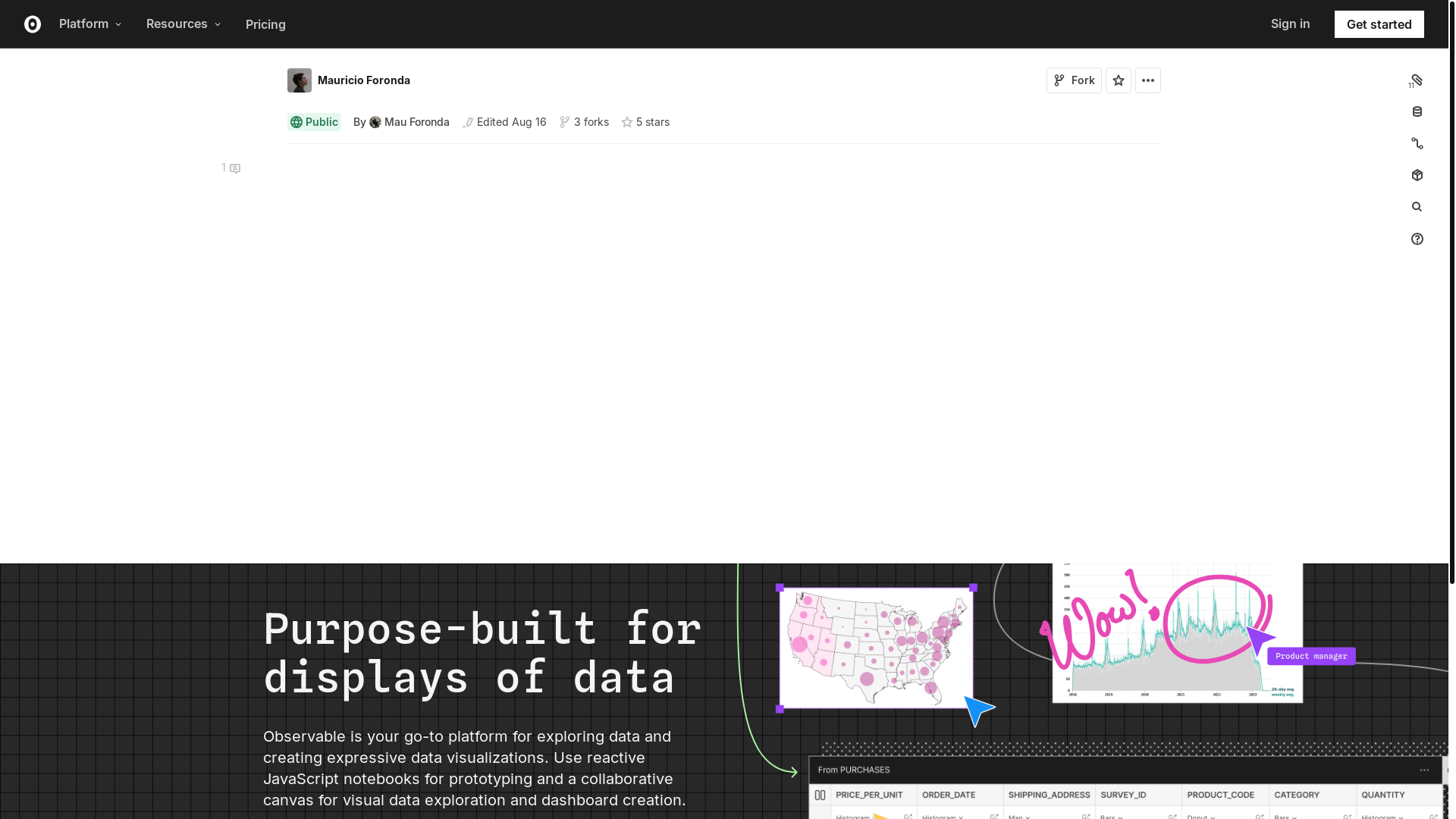Open the Pricing page
Image resolution: width=1456 pixels, height=819 pixels.
pos(265,24)
